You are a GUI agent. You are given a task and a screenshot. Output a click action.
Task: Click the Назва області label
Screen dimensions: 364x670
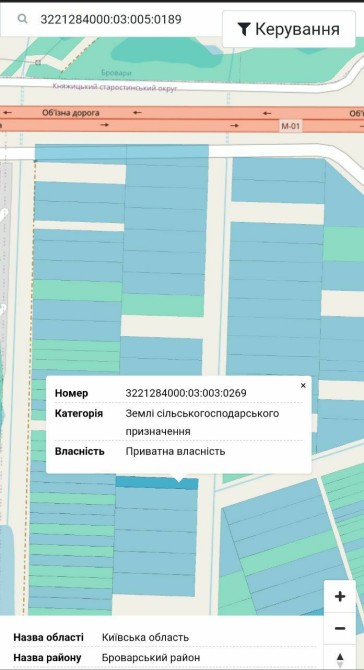48,638
